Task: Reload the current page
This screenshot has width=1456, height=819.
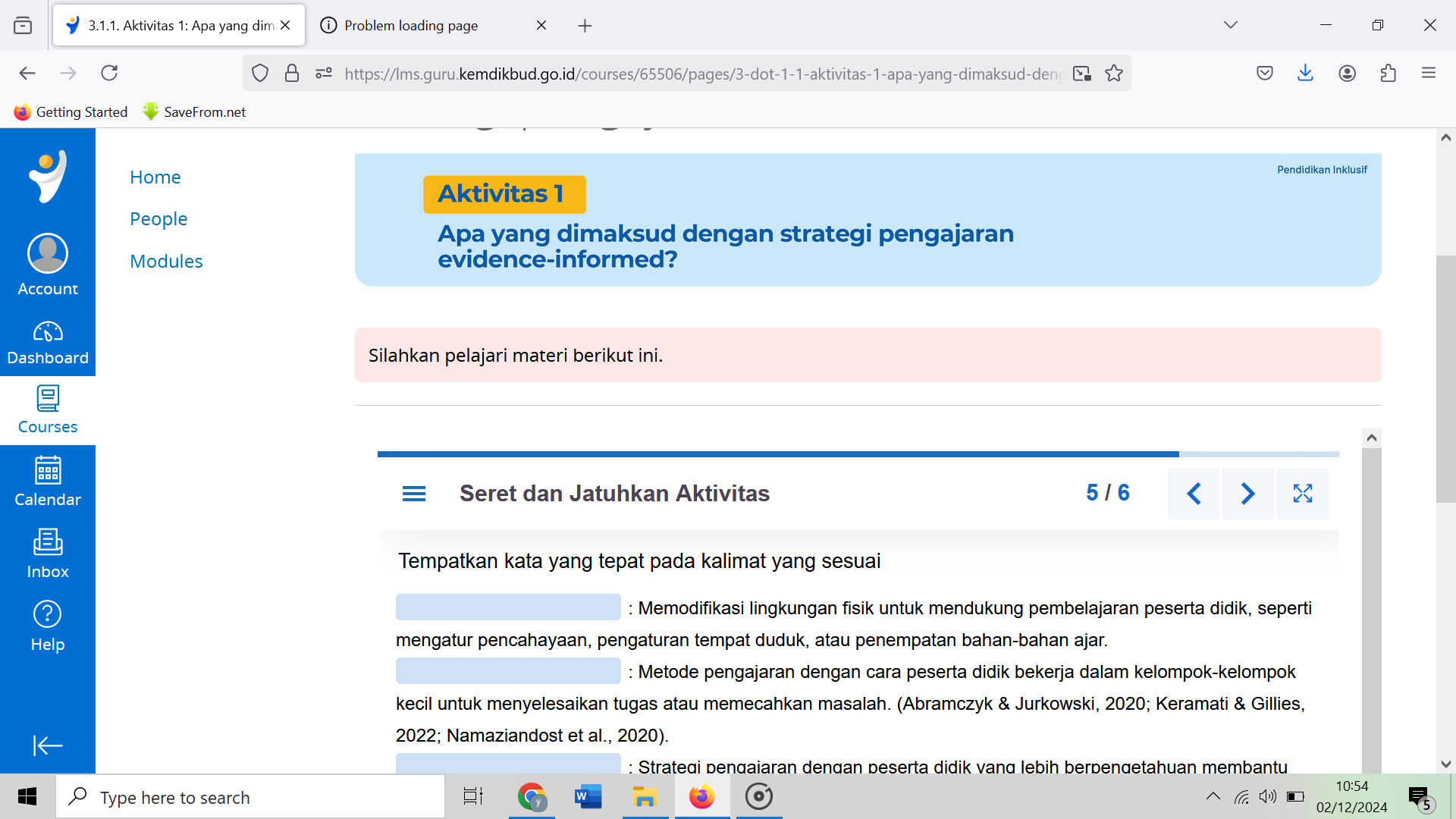Action: pos(109,73)
